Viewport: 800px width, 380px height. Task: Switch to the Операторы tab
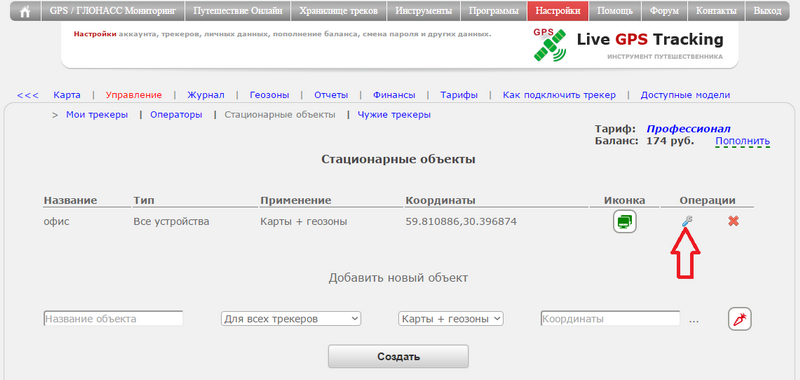(176, 115)
